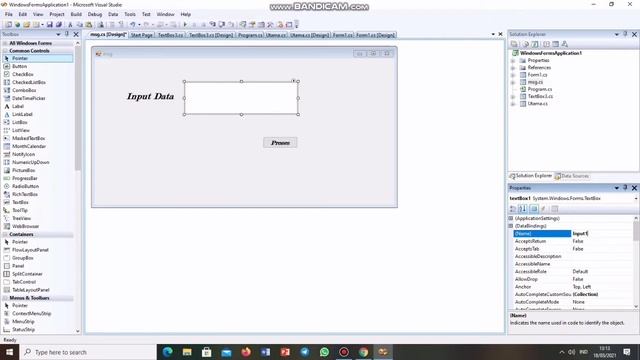The width and height of the screenshot is (640, 360).
Task: Select the ProgressBar Toolbox control
Action: (x=24, y=178)
